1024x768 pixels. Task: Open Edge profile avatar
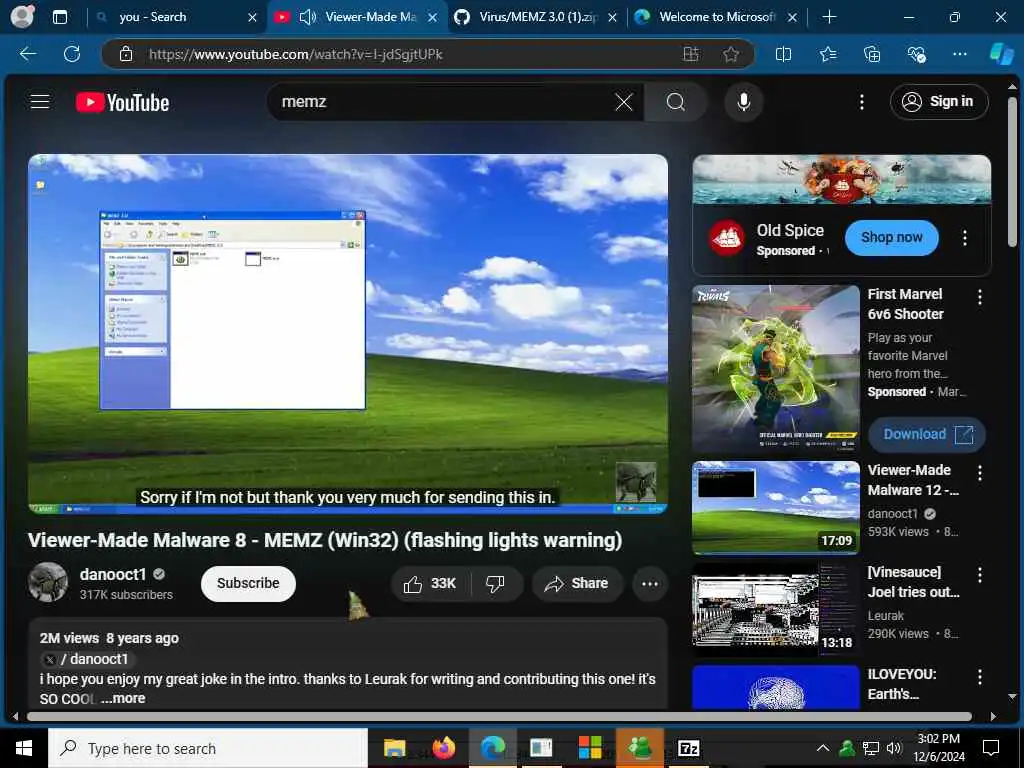click(22, 17)
